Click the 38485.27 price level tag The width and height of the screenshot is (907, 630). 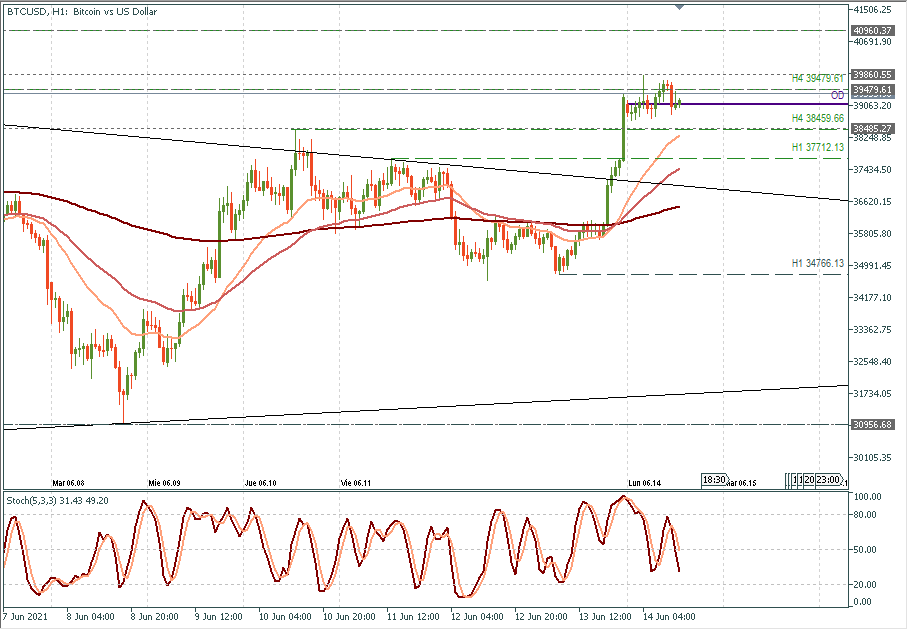tap(872, 128)
